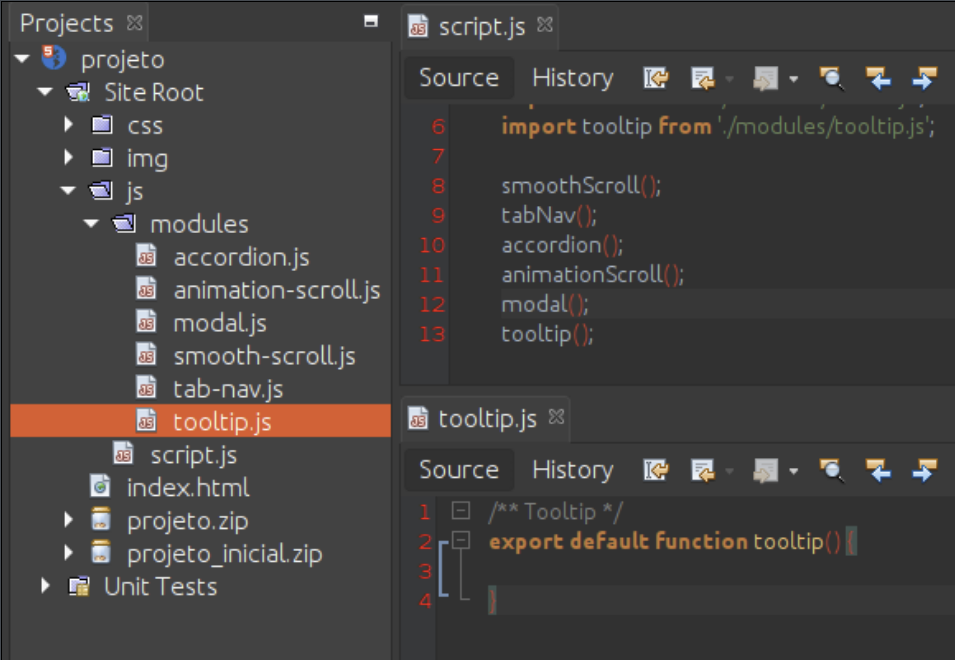
Task: Select index.html in the project tree
Action: click(187, 488)
